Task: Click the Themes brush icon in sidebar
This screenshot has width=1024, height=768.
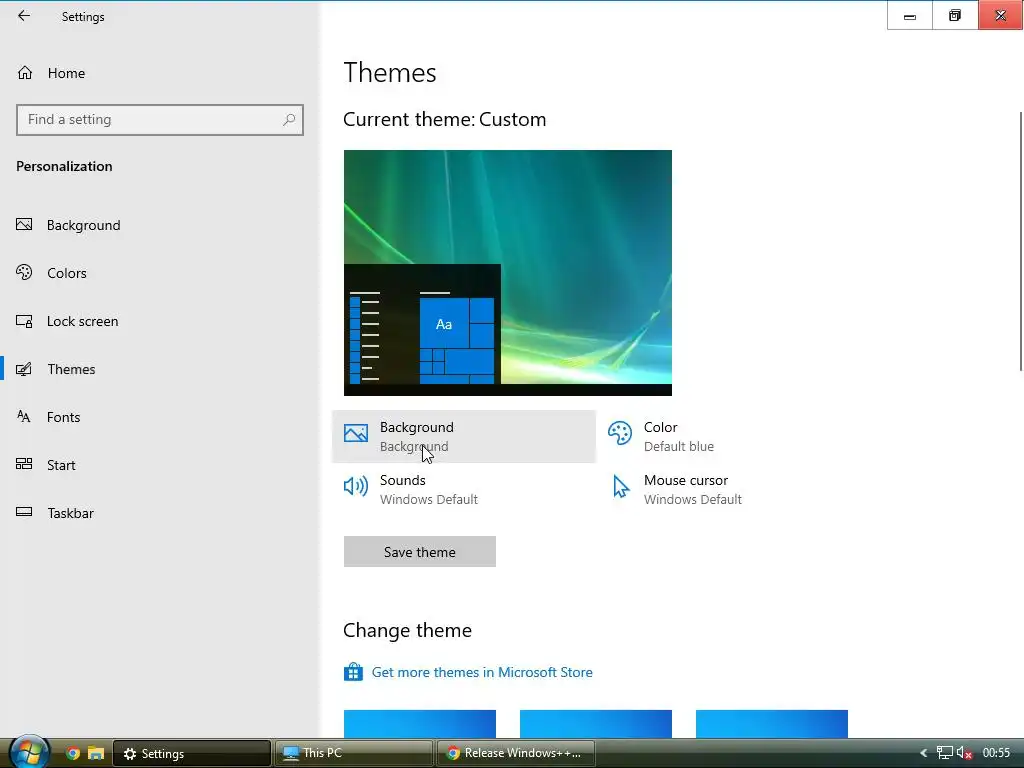Action: [24, 369]
